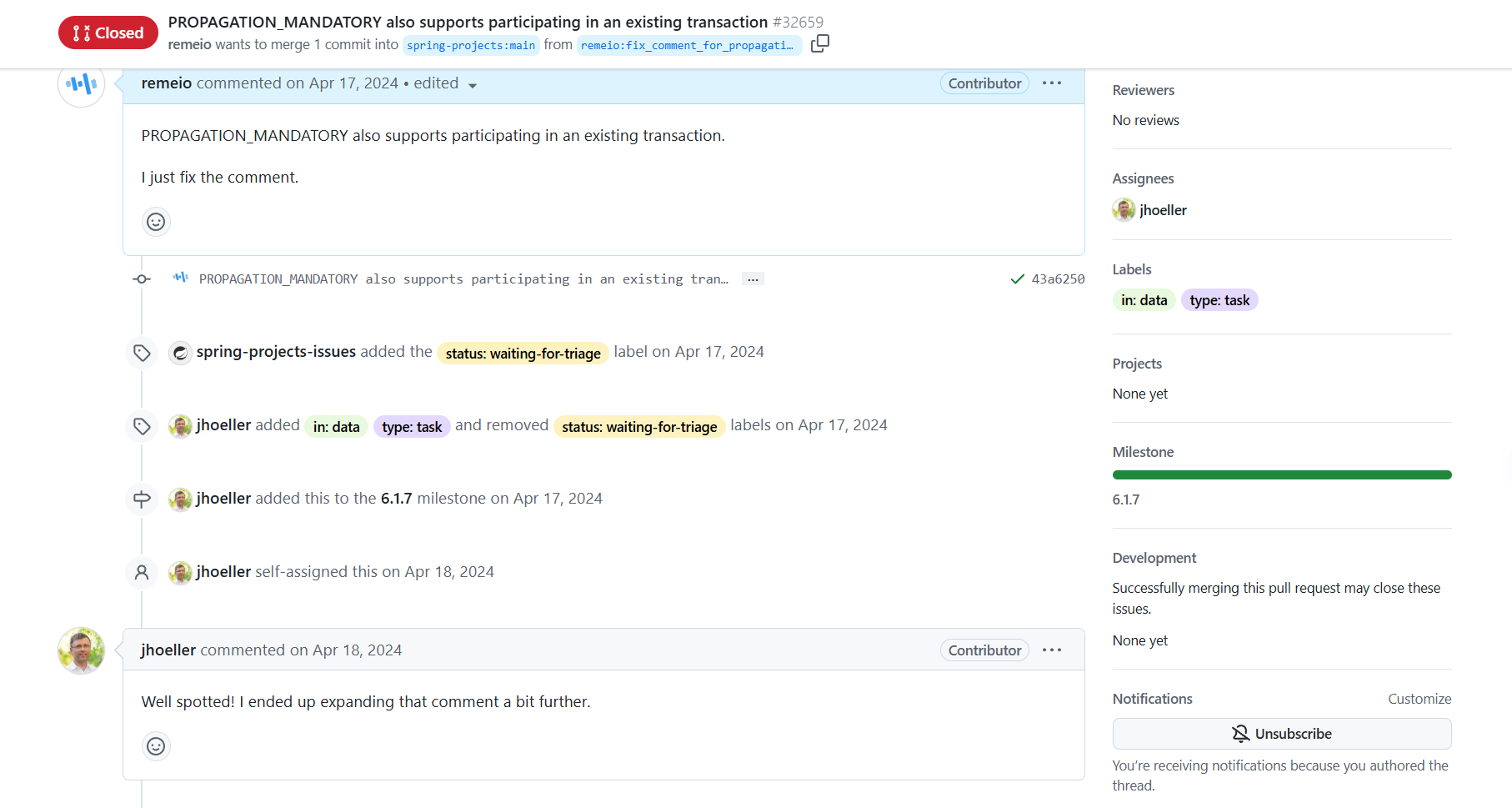Click the green check status icon
Screen dimensions: 1512x808
tap(1017, 279)
